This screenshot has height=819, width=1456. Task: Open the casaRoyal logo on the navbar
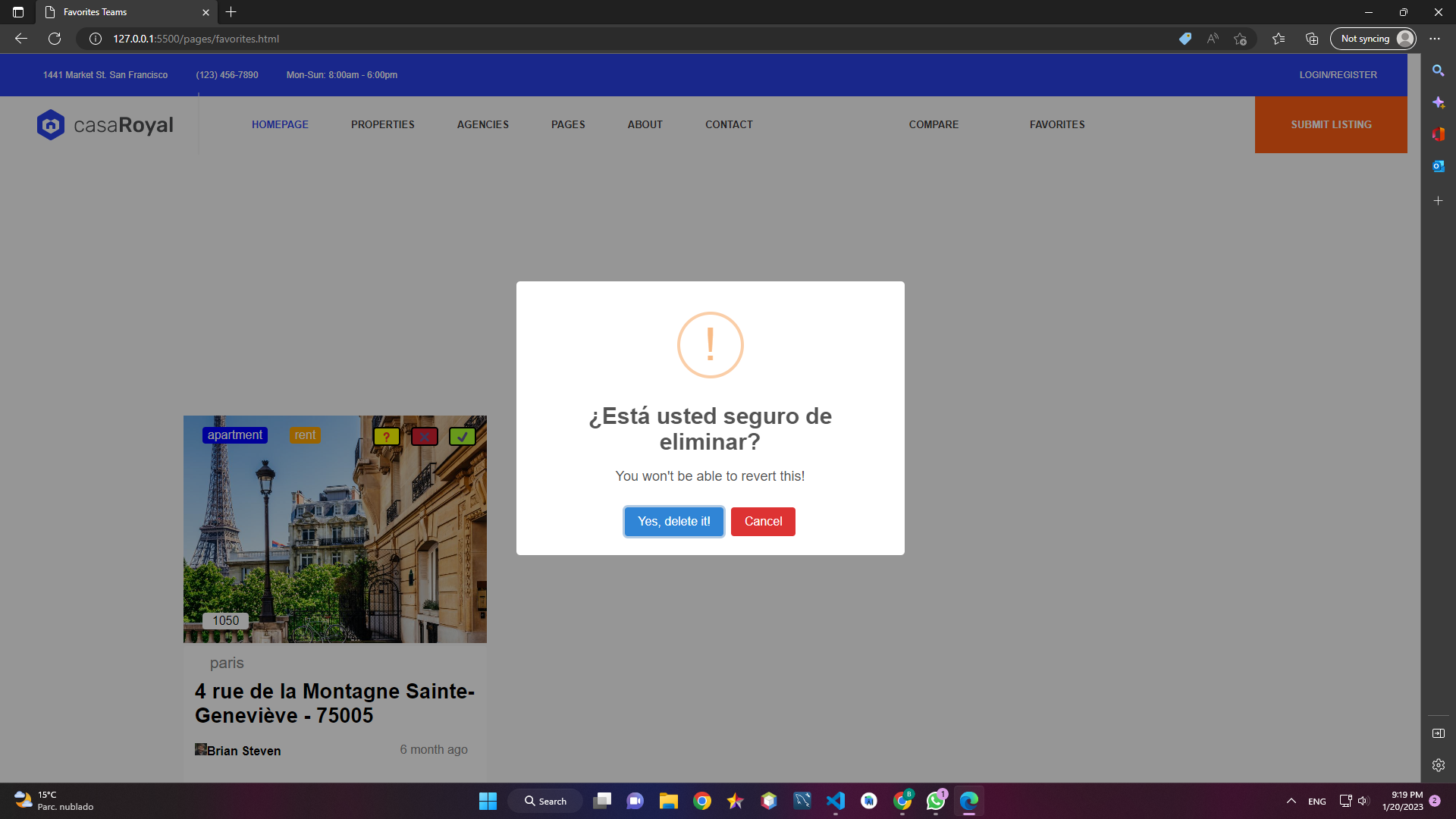tap(105, 124)
